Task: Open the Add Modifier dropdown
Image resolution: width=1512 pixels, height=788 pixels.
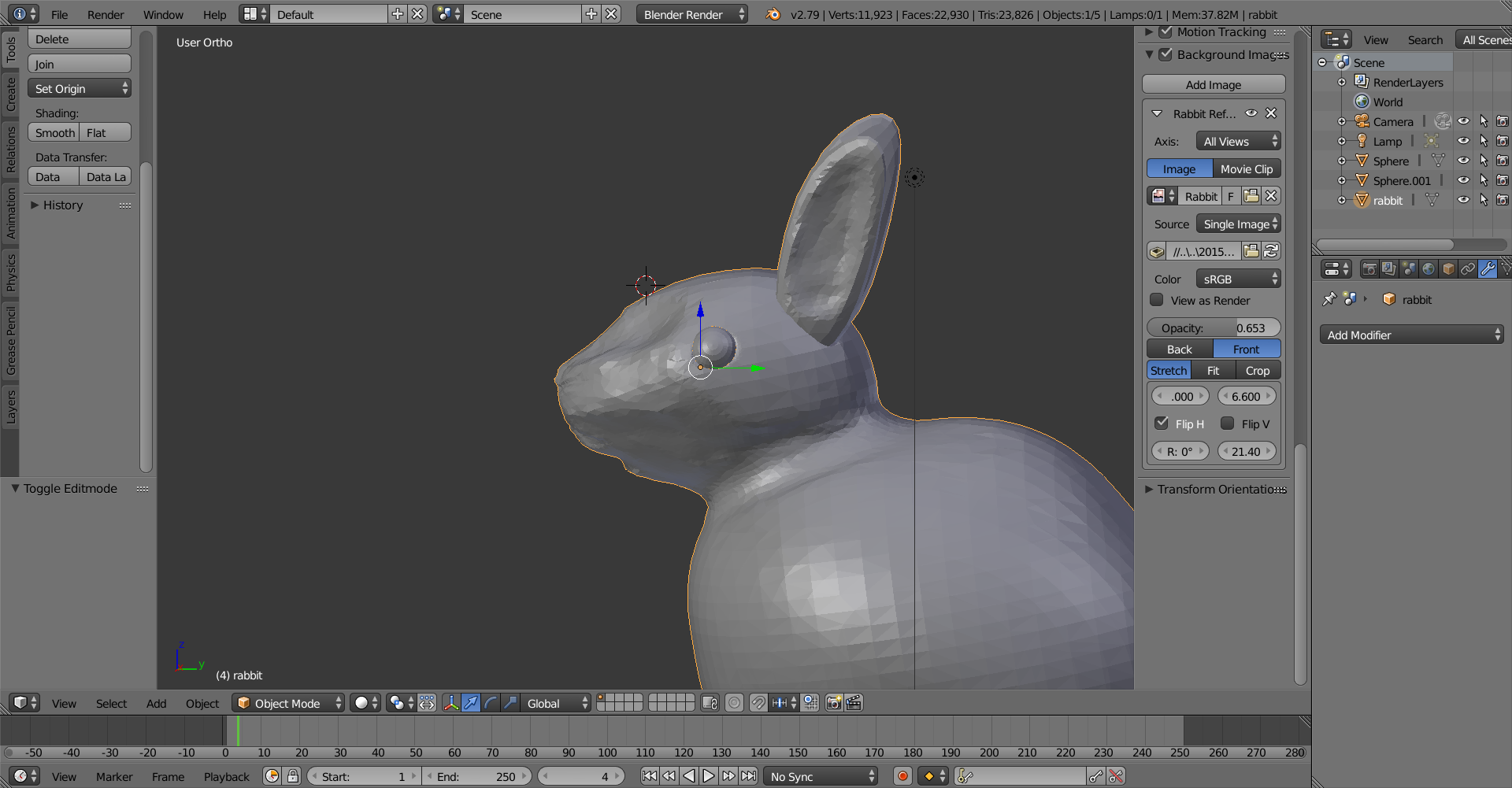Action: point(1412,335)
